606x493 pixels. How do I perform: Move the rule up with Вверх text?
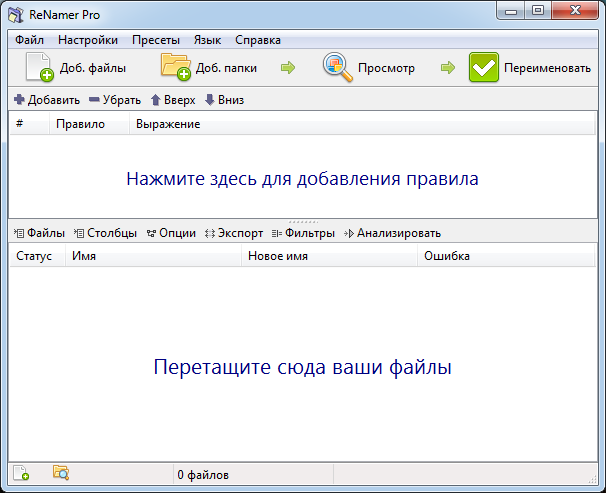(180, 100)
